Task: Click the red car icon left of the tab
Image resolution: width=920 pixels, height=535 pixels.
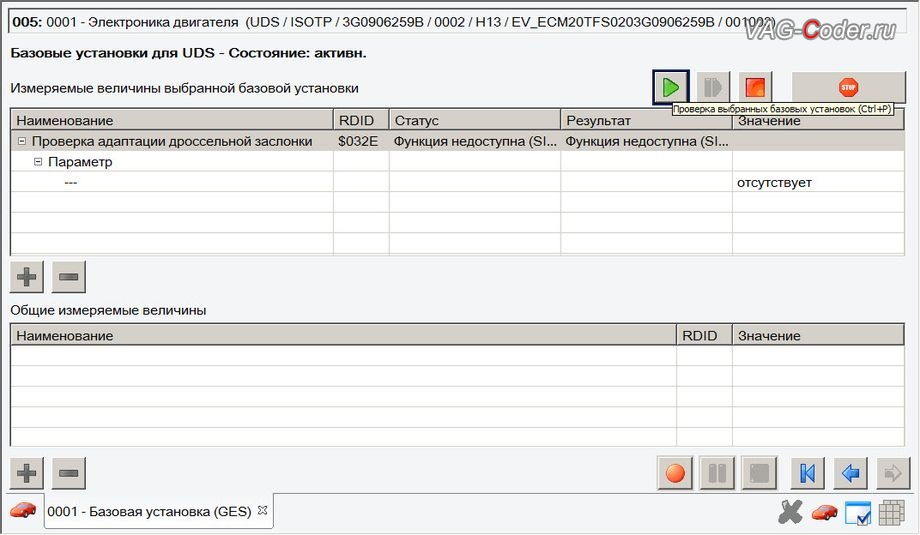Action: [x=23, y=510]
